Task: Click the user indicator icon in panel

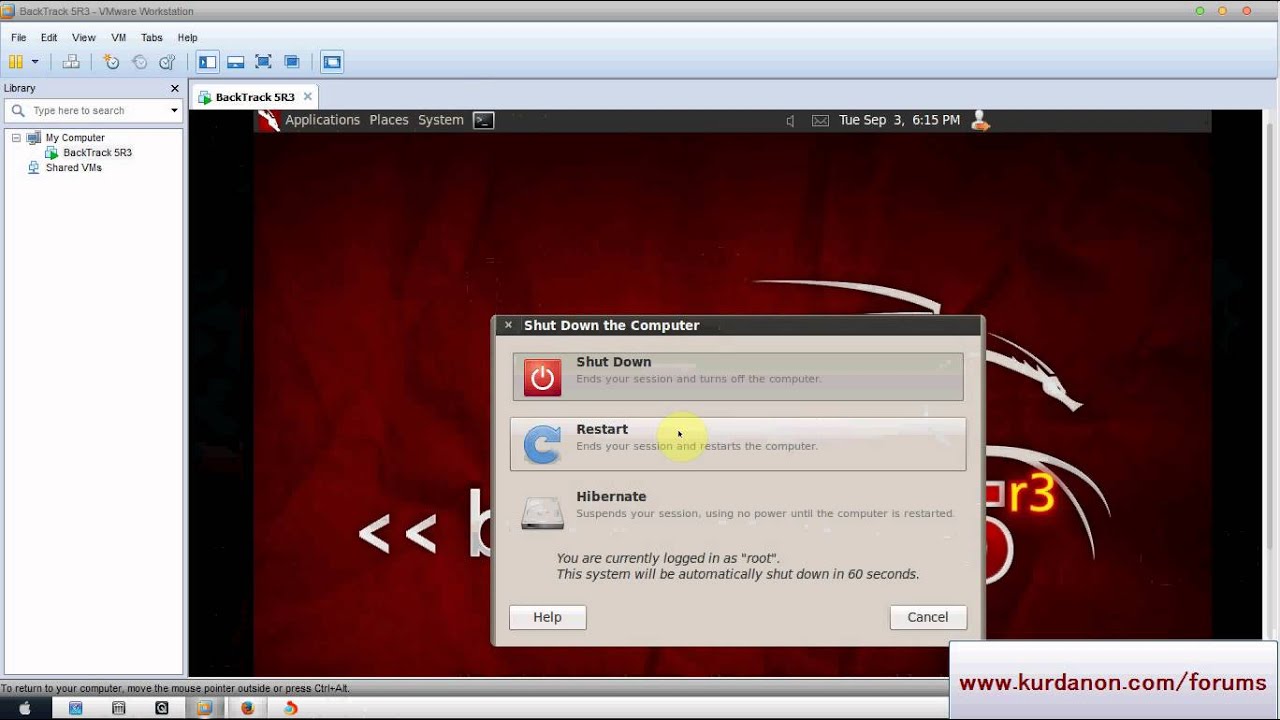Action: (980, 120)
